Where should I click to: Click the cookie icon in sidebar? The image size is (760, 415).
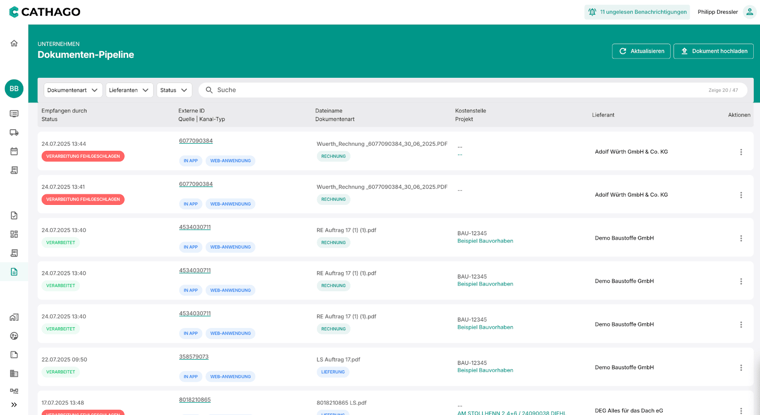pyautogui.click(x=14, y=336)
